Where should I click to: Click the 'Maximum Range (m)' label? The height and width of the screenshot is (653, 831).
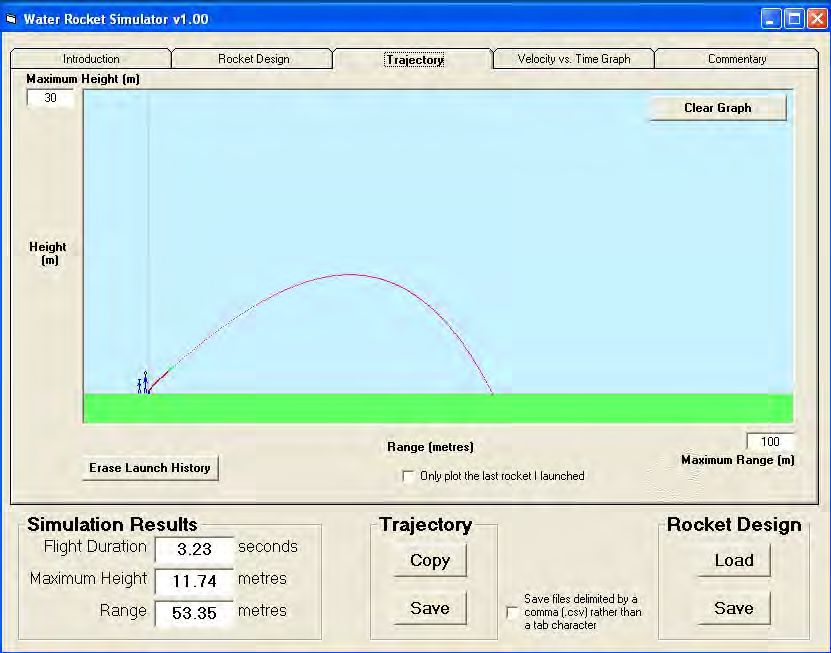tap(738, 460)
